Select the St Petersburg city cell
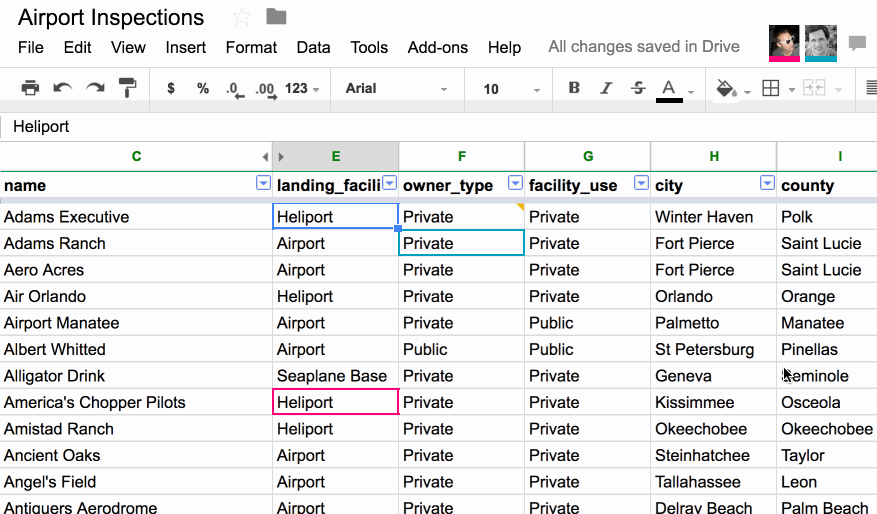The height and width of the screenshot is (514, 877). [714, 350]
